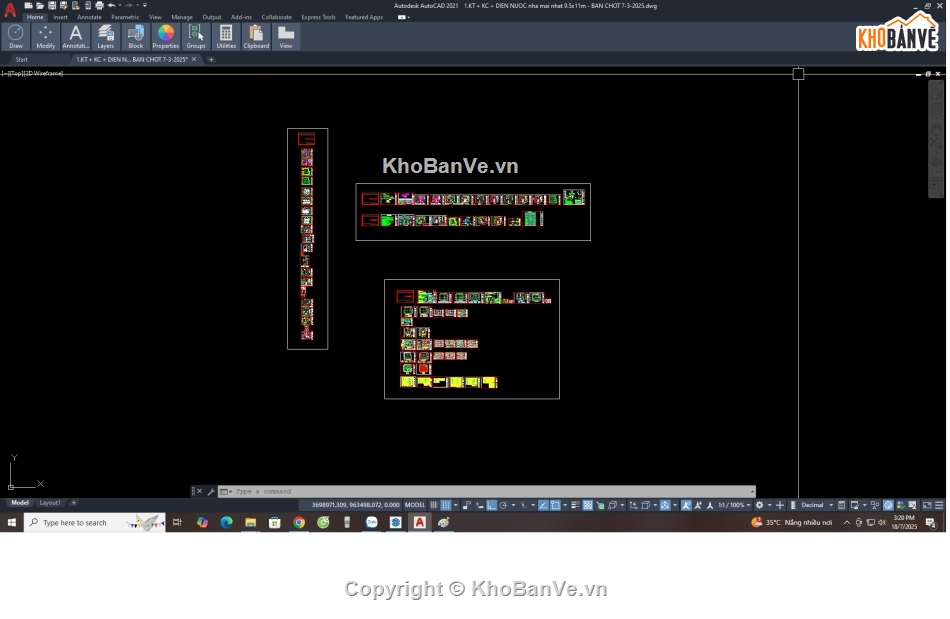Switch to the Insert ribbon tab
The height and width of the screenshot is (619, 950).
pos(60,18)
